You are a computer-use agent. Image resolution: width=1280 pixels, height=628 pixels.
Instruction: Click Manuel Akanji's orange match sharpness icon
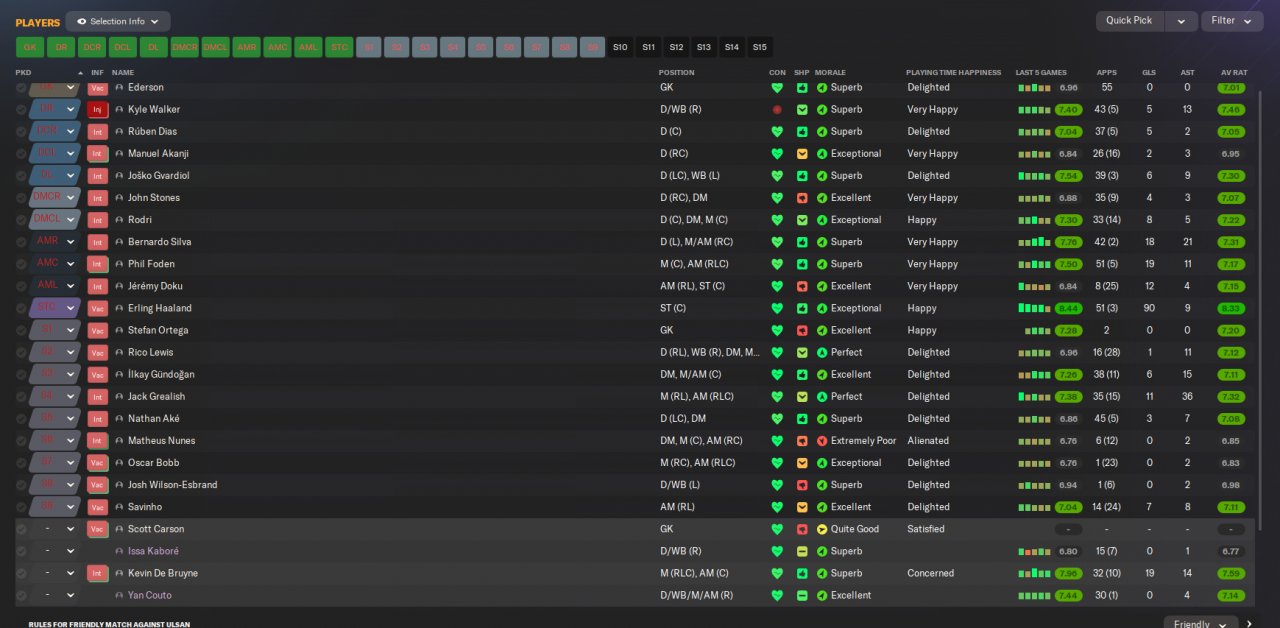coord(802,154)
